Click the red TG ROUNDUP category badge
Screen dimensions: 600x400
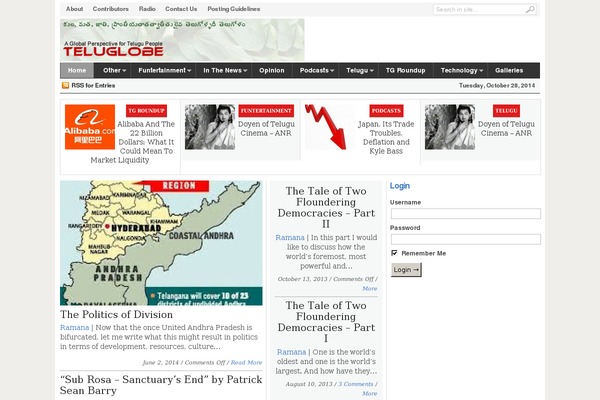tap(146, 111)
